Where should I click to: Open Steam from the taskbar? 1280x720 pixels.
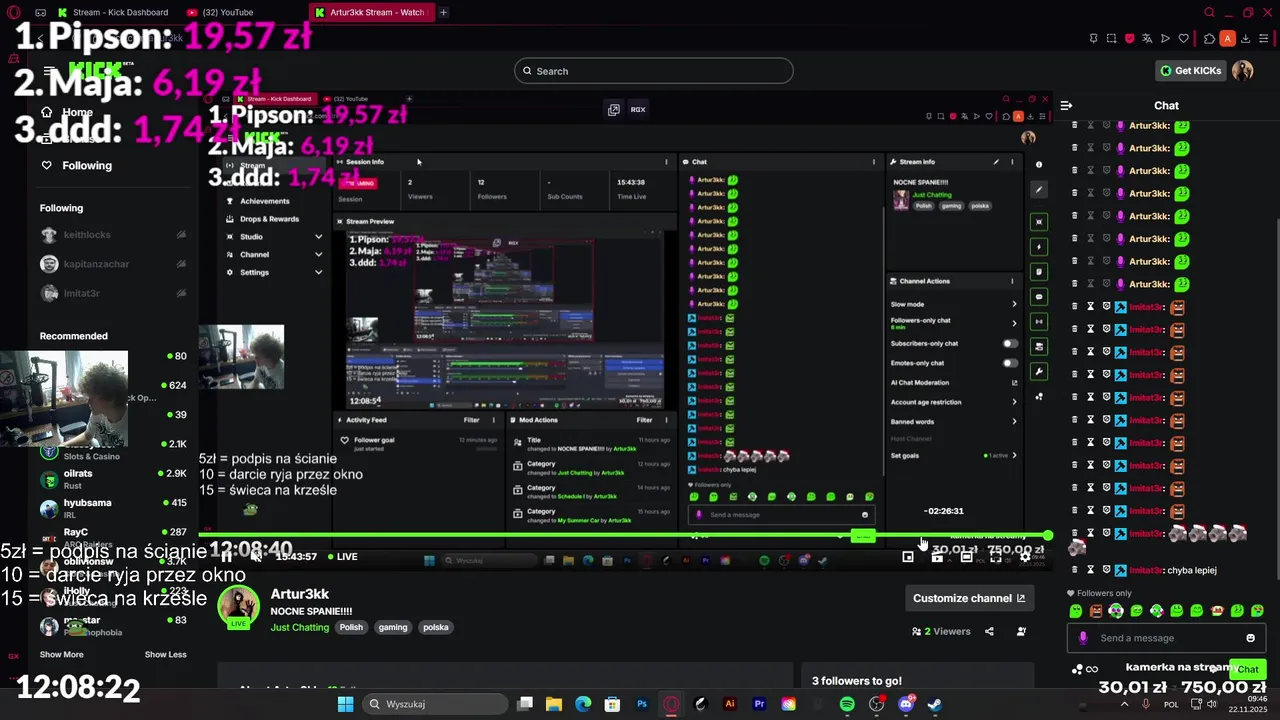click(935, 704)
